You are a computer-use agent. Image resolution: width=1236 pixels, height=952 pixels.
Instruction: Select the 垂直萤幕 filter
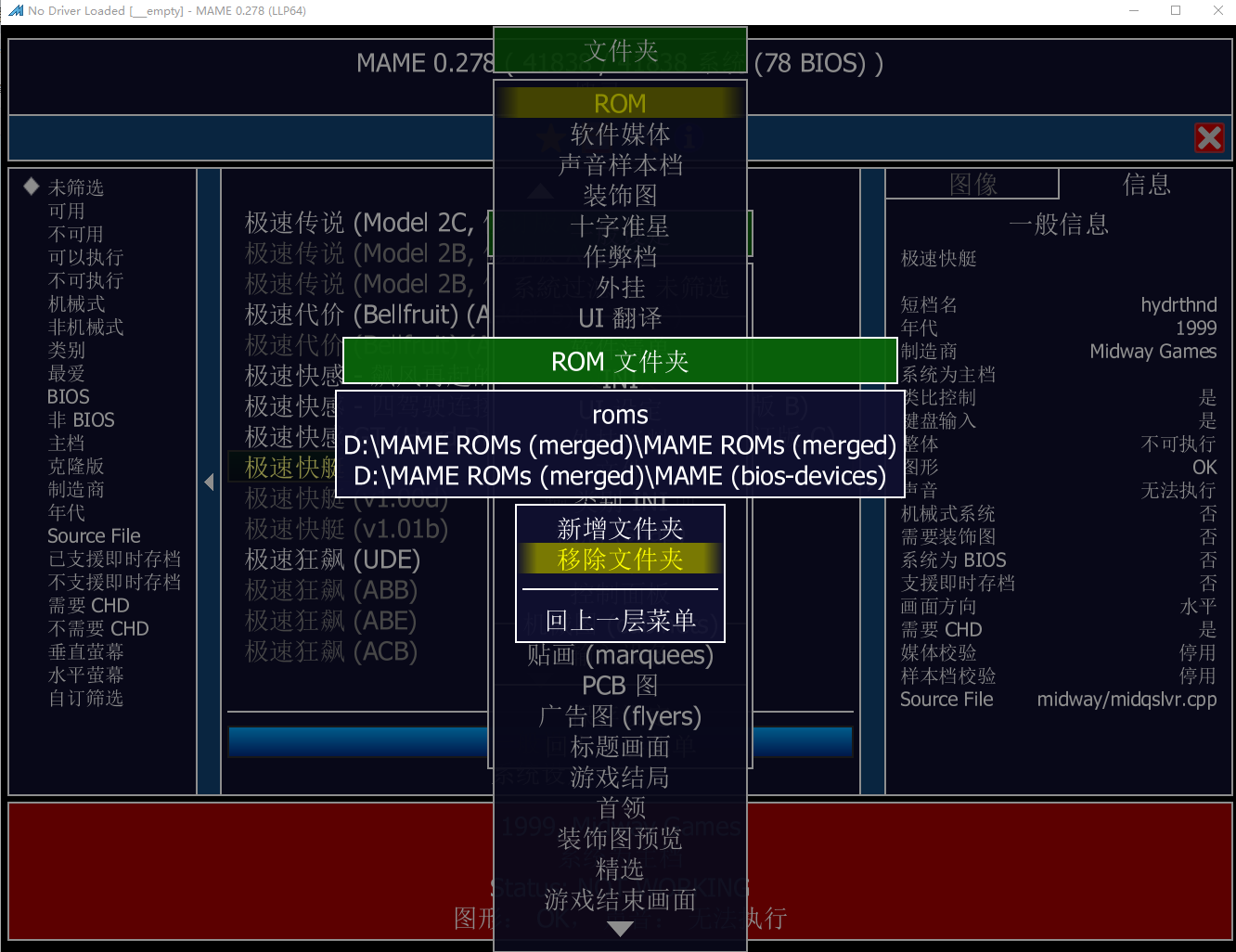[x=85, y=651]
